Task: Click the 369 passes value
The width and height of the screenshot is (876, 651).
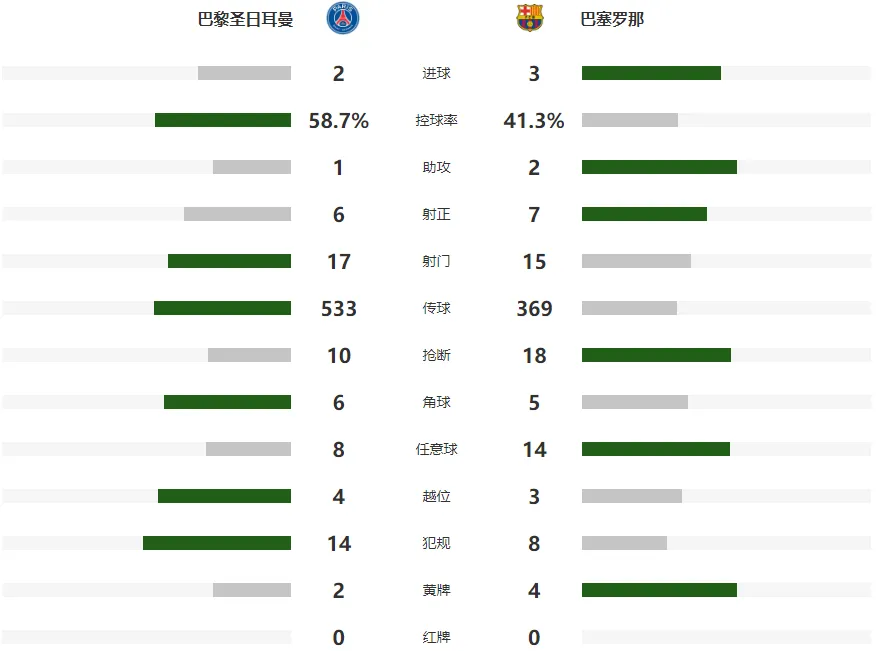Action: (x=534, y=308)
